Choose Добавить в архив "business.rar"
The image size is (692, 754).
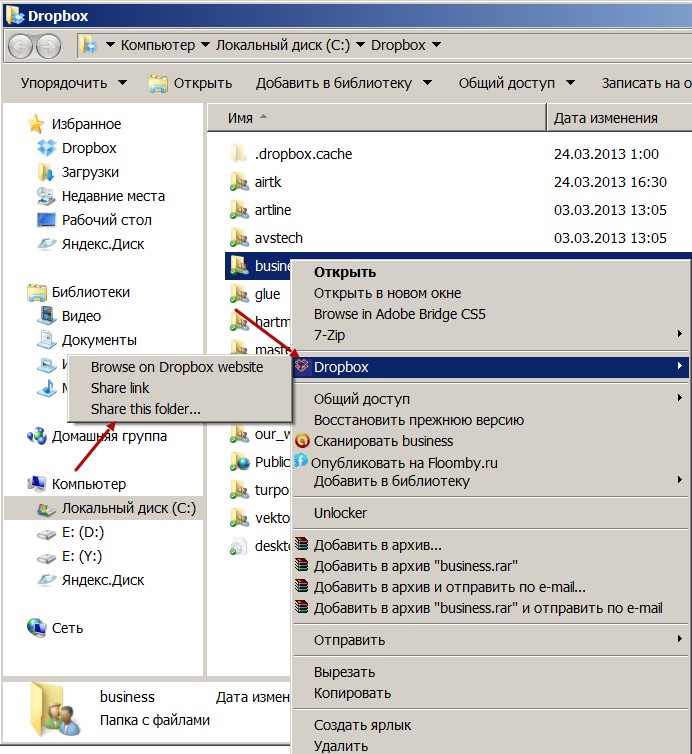[416, 566]
